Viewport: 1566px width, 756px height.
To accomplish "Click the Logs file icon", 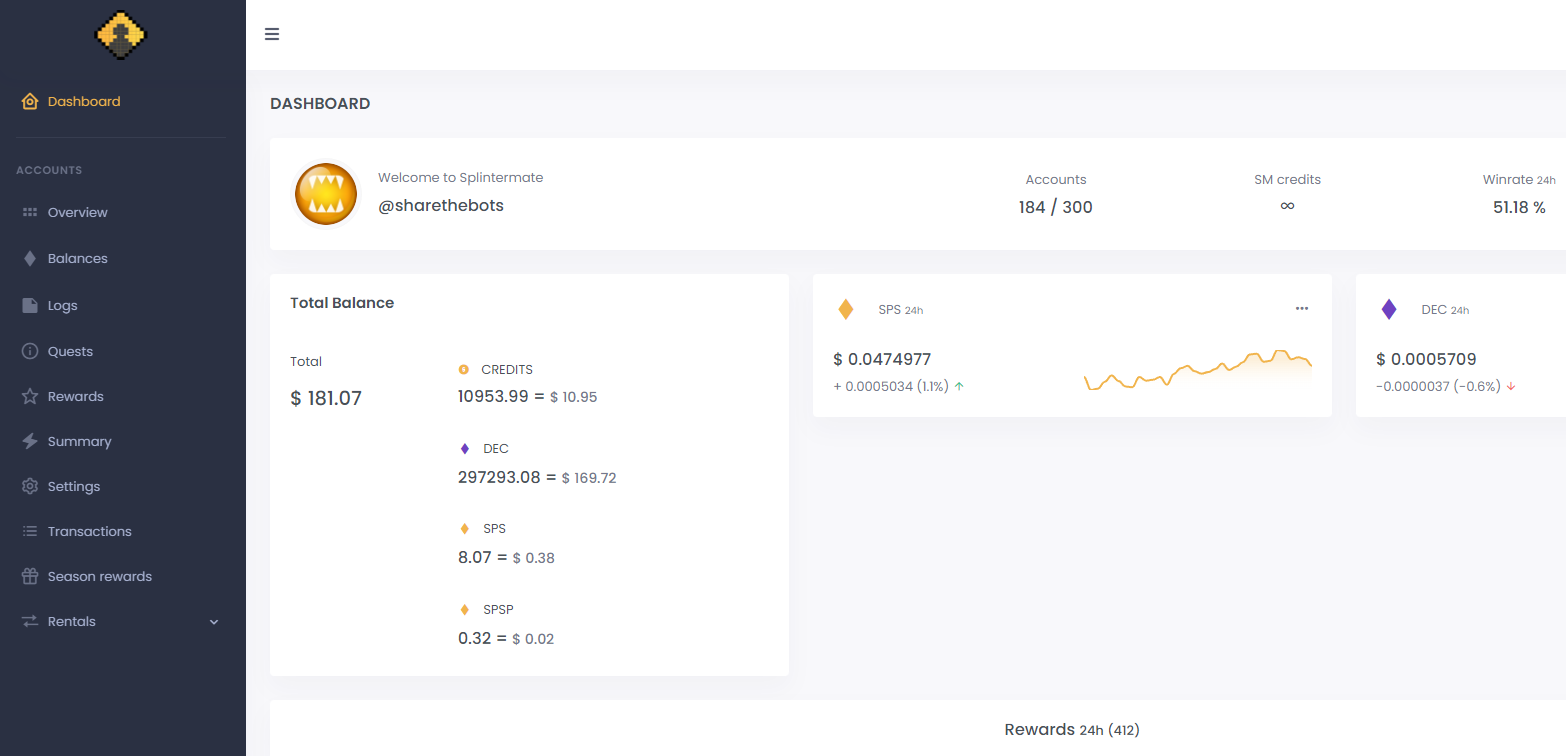I will click(30, 305).
